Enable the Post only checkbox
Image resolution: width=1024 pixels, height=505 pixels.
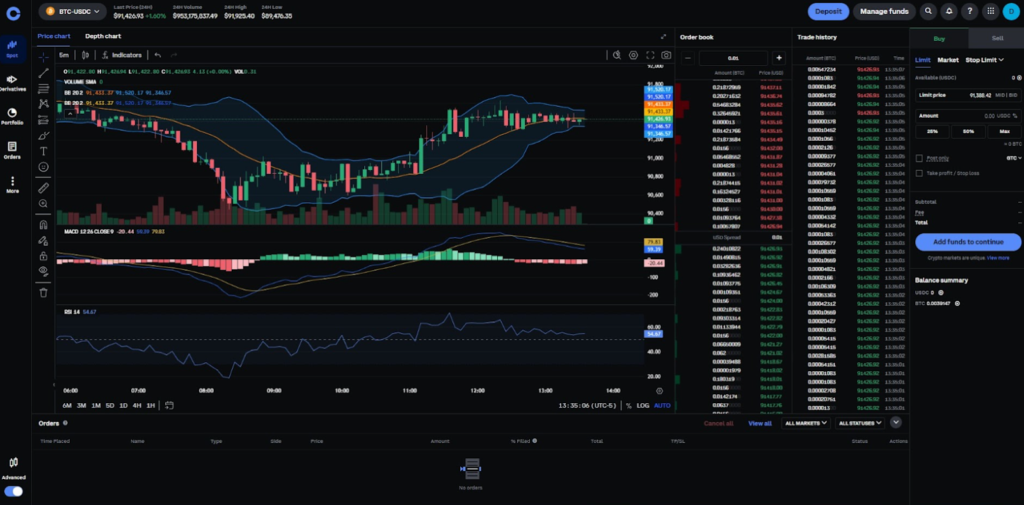919,158
